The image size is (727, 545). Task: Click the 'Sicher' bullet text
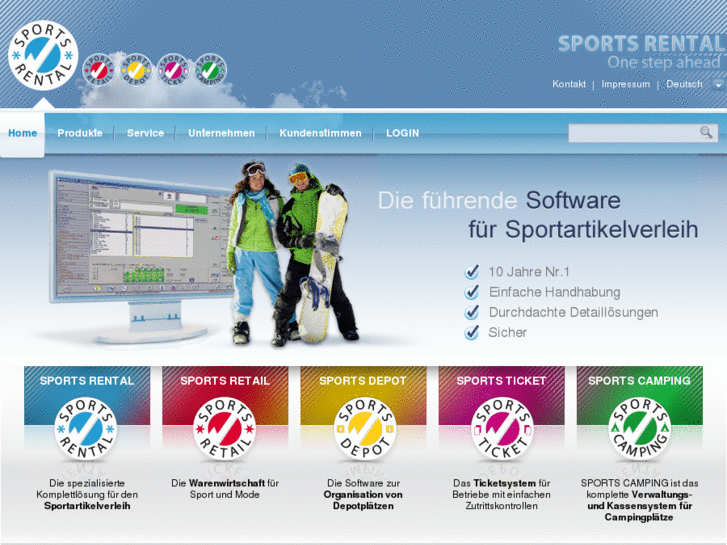coord(507,333)
